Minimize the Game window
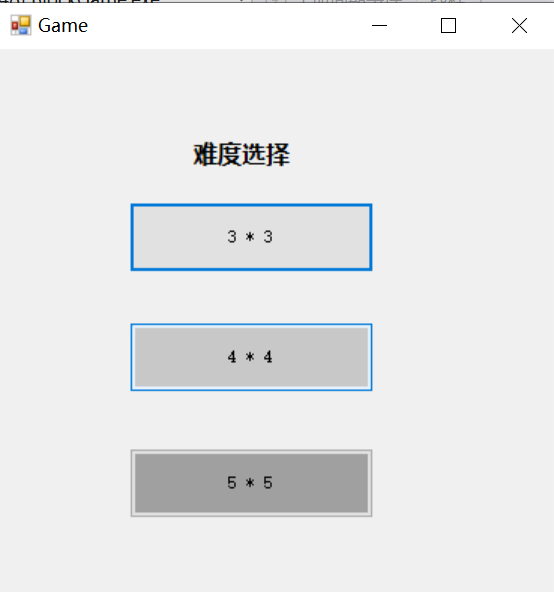The image size is (554, 592). (380, 26)
